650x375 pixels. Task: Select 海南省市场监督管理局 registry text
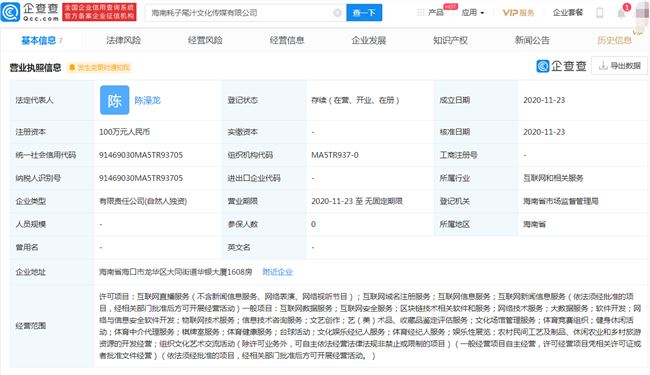[560, 201]
